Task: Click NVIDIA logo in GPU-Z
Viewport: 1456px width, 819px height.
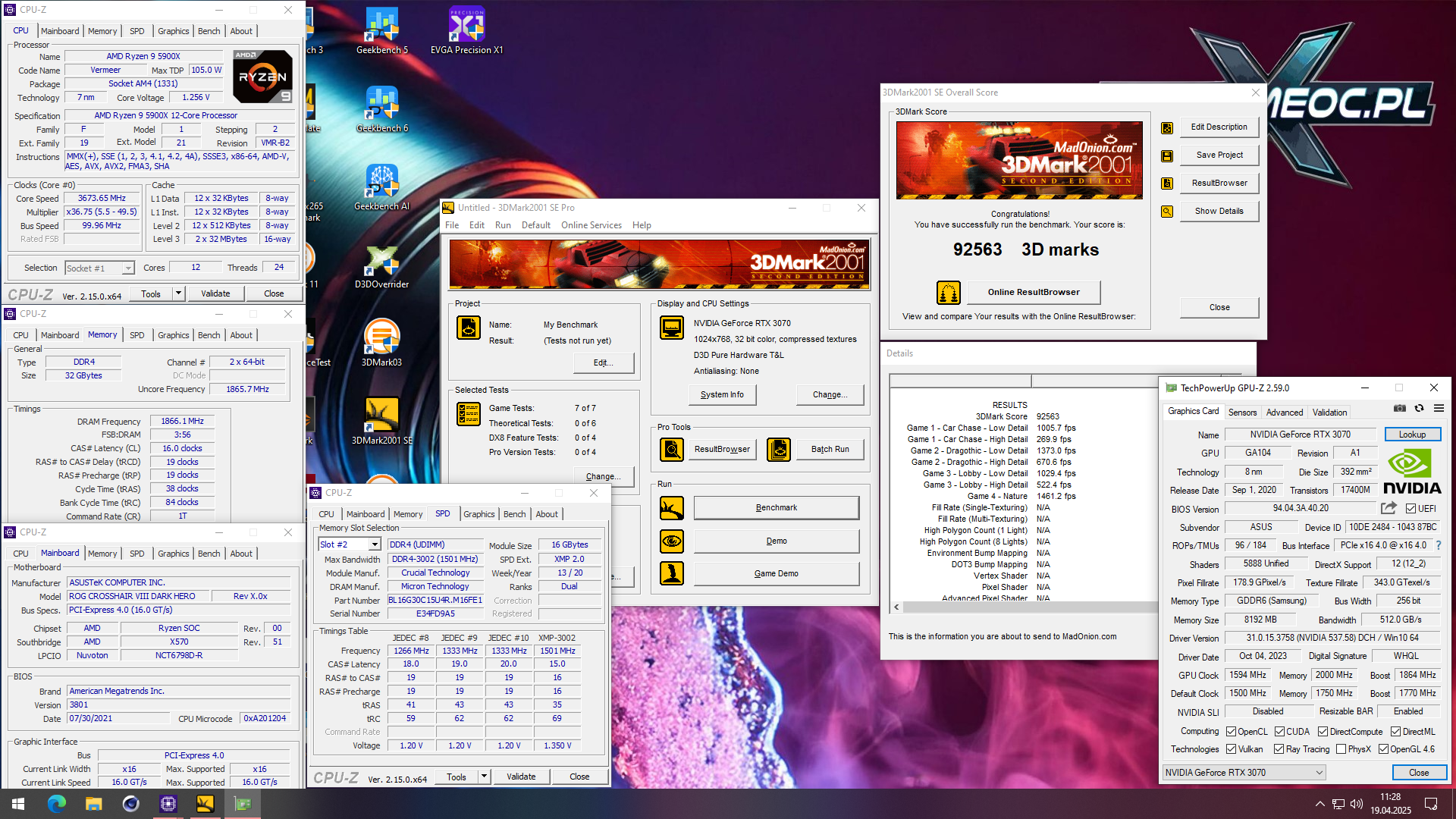Action: coord(1410,472)
